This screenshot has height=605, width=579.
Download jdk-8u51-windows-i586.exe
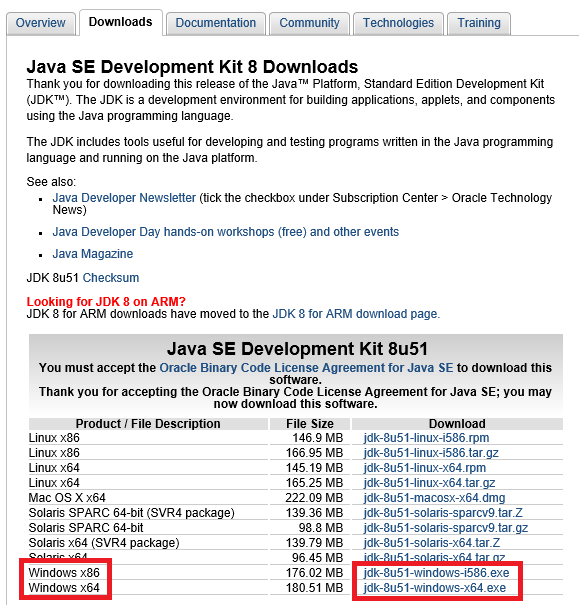click(x=436, y=573)
